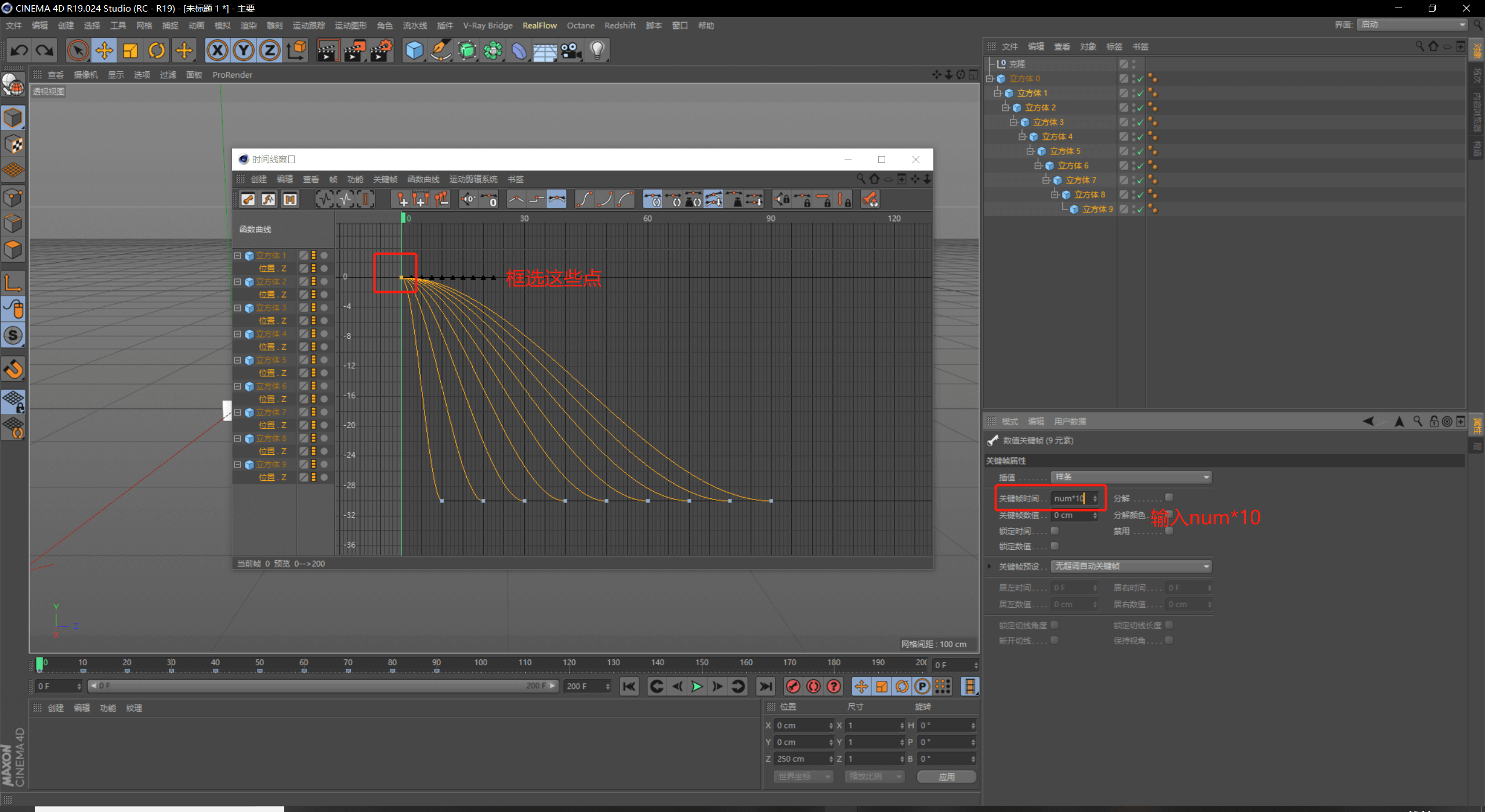The width and height of the screenshot is (1485, 812).
Task: Open the 运动图形 menu
Action: [x=350, y=26]
